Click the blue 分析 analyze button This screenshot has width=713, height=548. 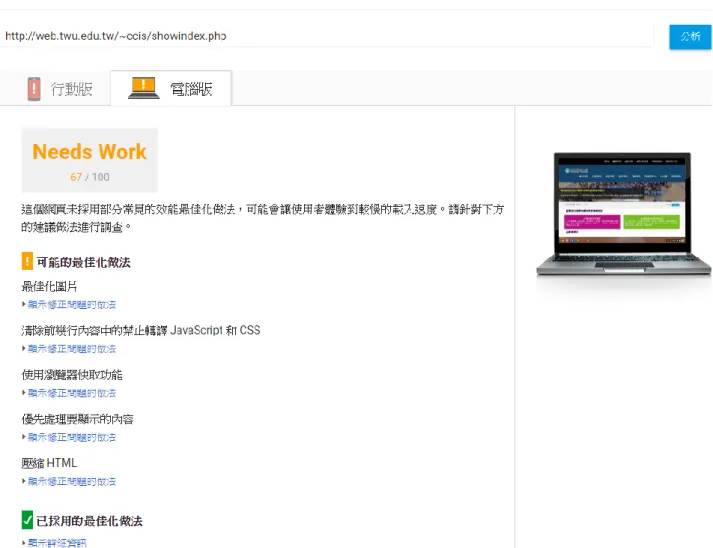(x=690, y=36)
